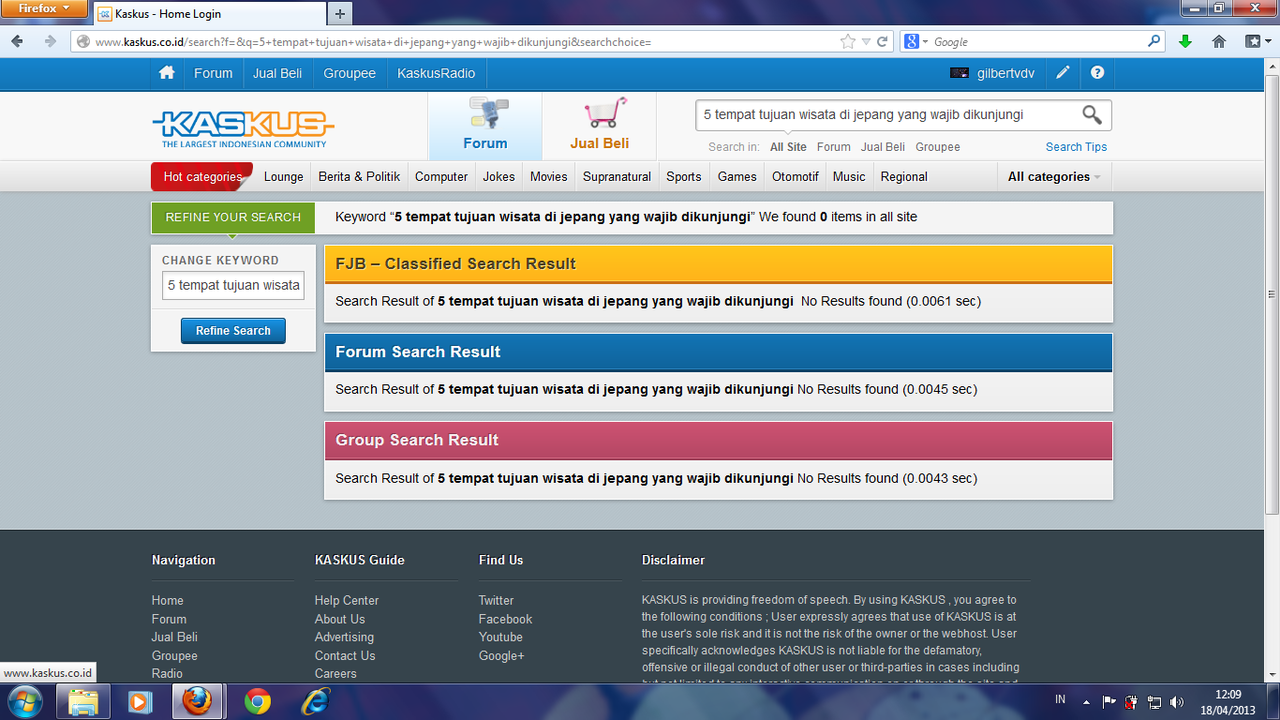This screenshot has height=720, width=1280.
Task: Restrict search to Forum option
Action: point(834,147)
